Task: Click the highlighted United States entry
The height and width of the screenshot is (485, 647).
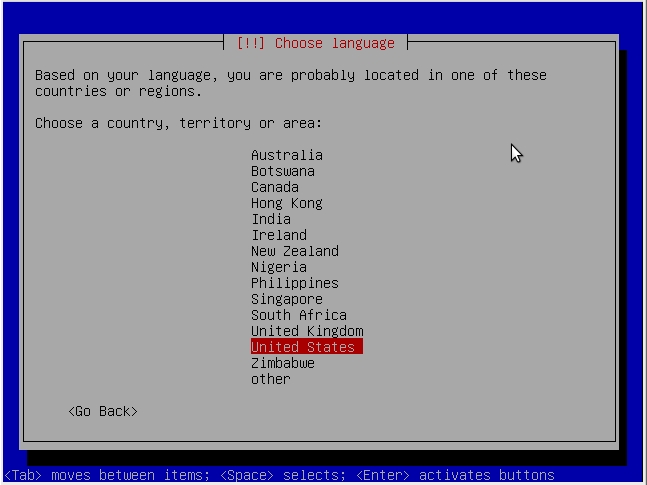Action: (307, 347)
